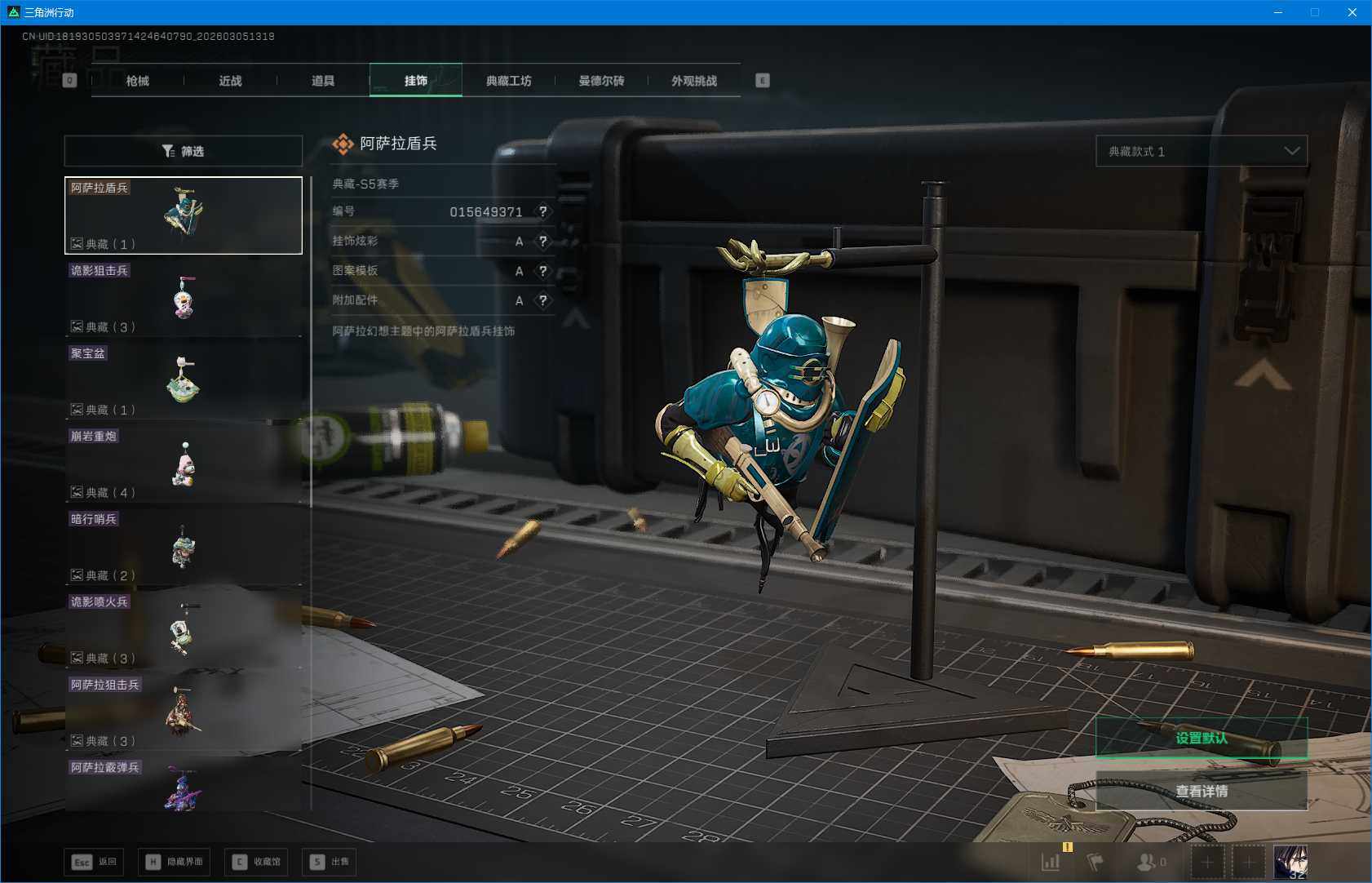
Task: Switch to the 枪械 tab
Action: 138,81
